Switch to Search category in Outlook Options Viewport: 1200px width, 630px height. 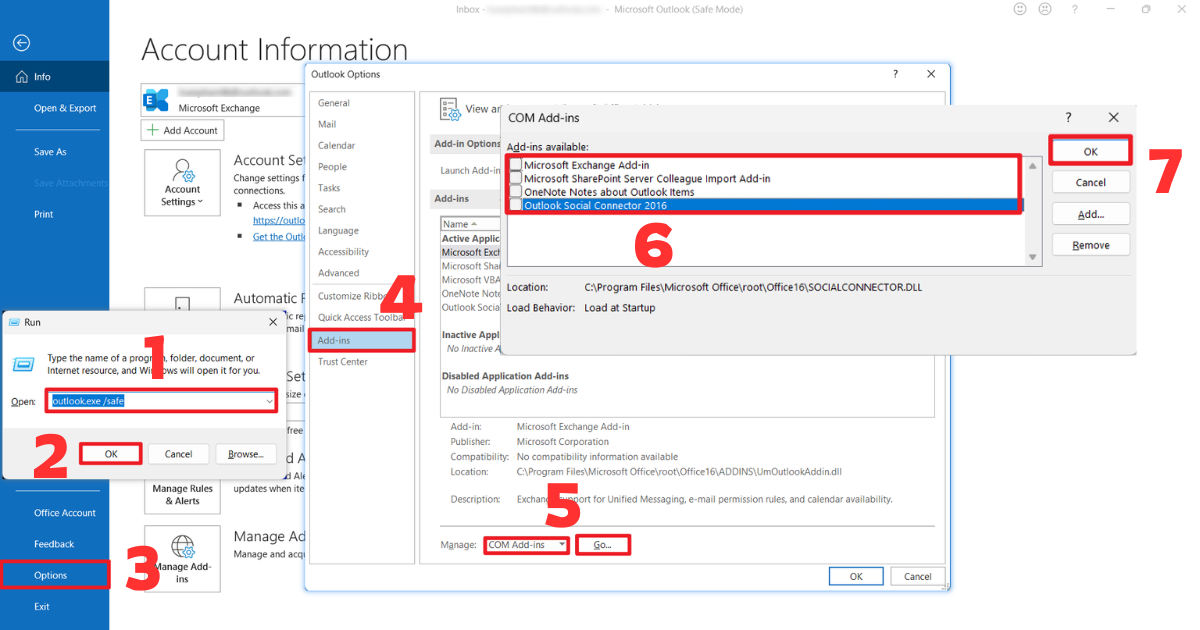click(x=361, y=209)
